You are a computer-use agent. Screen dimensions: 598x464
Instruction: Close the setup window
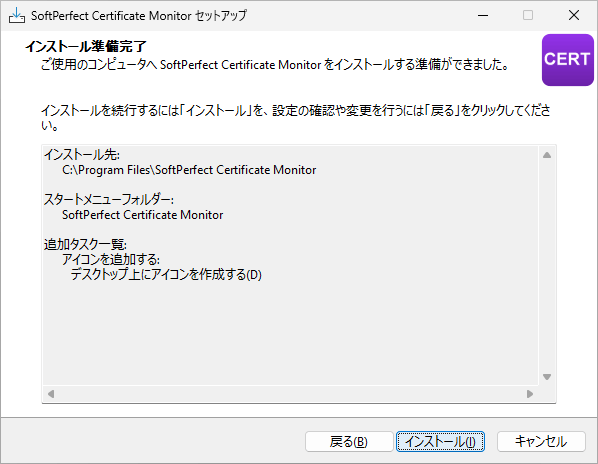574,15
